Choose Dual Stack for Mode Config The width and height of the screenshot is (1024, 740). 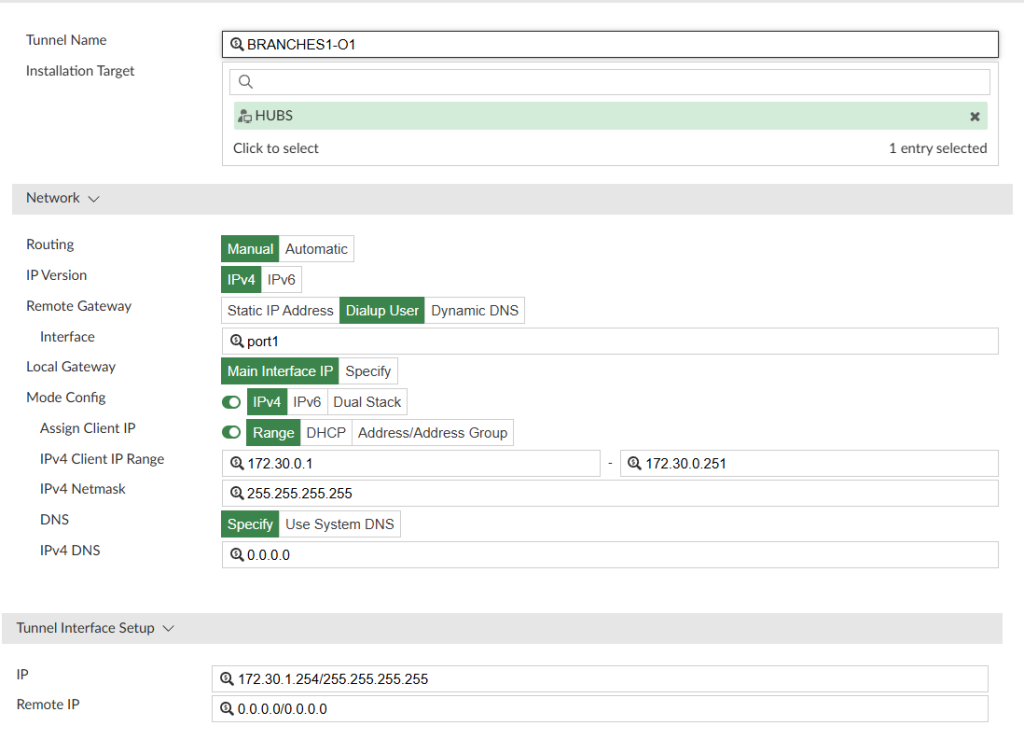tap(367, 402)
